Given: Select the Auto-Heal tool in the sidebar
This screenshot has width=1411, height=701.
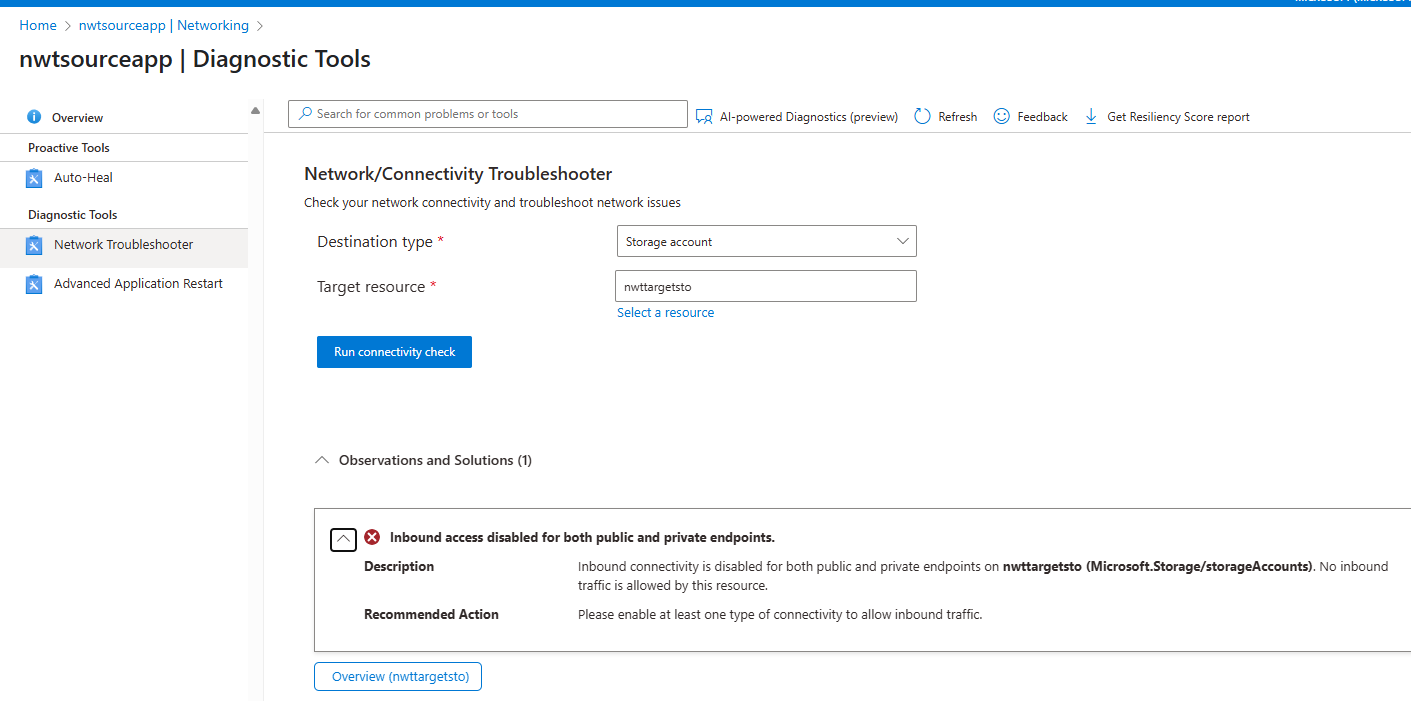Looking at the screenshot, I should [83, 177].
